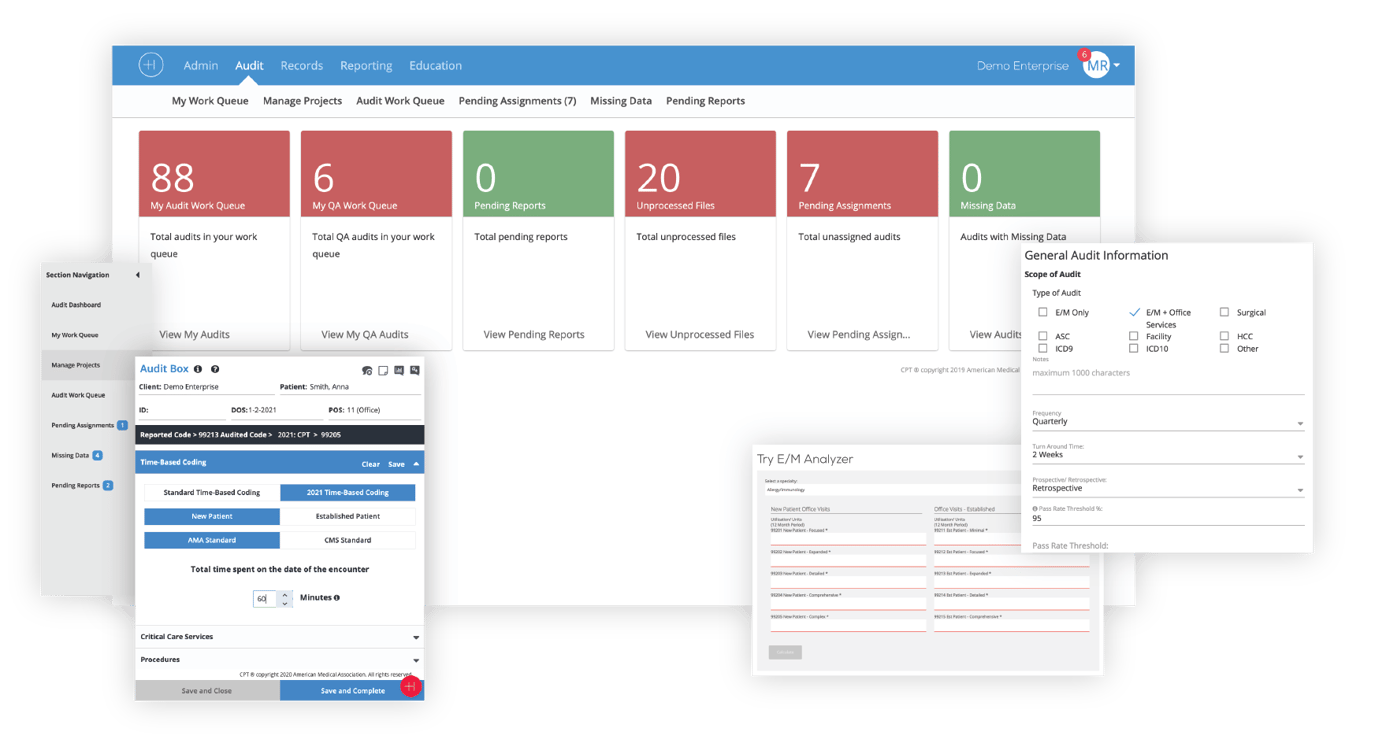Check the Surgical audit type box
The width and height of the screenshot is (1386, 743).
coord(1224,312)
